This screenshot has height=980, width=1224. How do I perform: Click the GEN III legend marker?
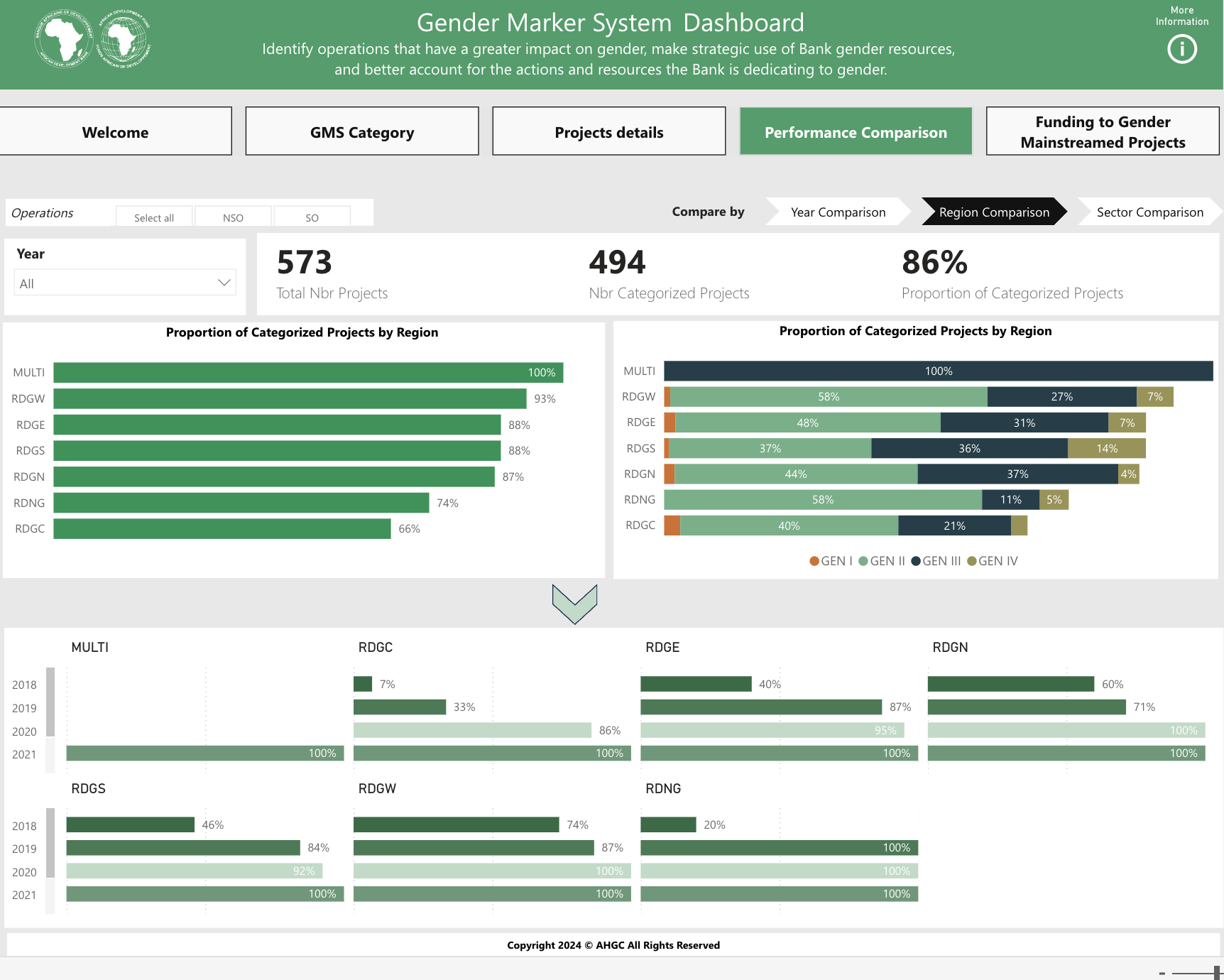[916, 561]
